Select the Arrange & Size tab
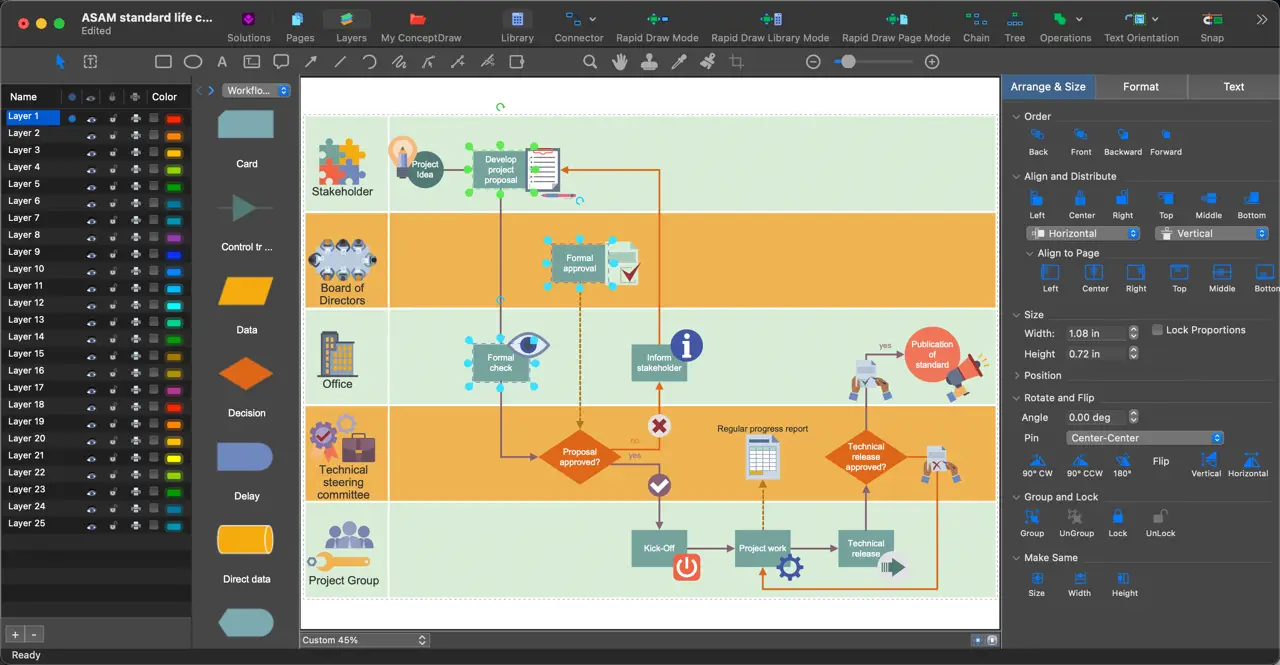Image resolution: width=1280 pixels, height=665 pixels. click(x=1048, y=87)
